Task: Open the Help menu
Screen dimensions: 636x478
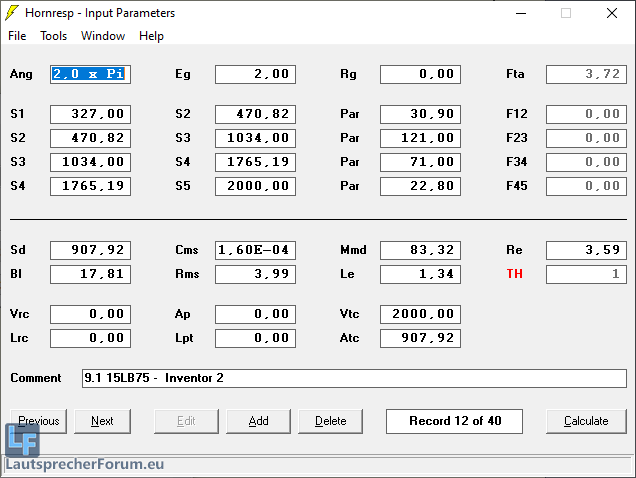Action: [151, 36]
